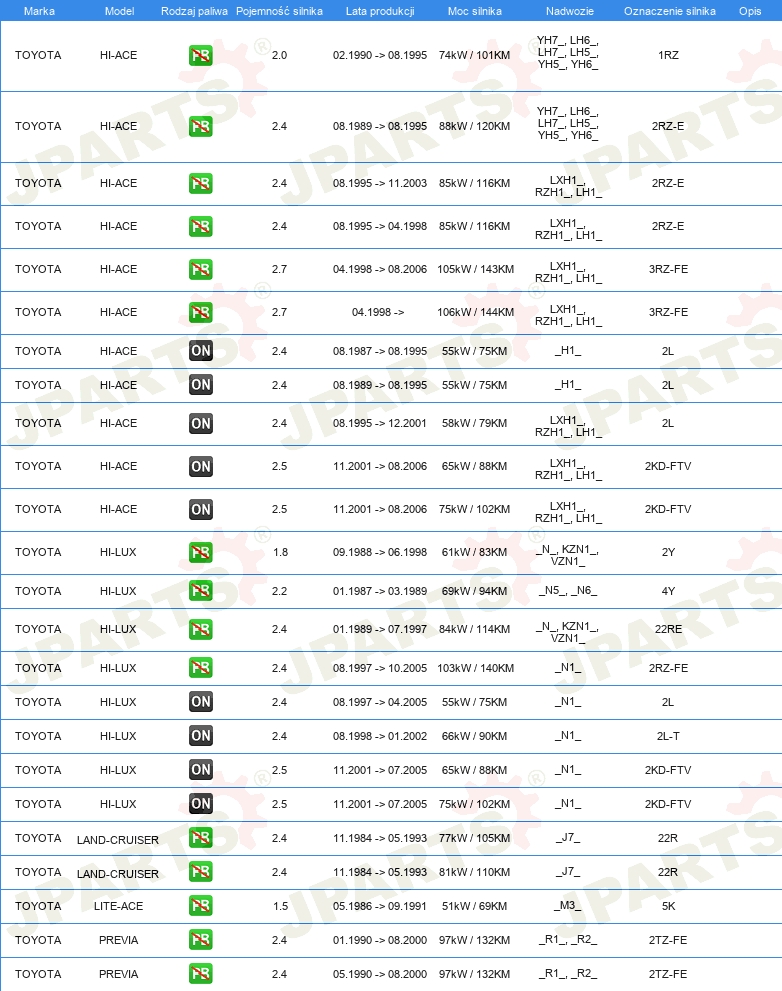Select engine code 3RZ-FE with 105kW
The height and width of the screenshot is (991, 782).
668,269
